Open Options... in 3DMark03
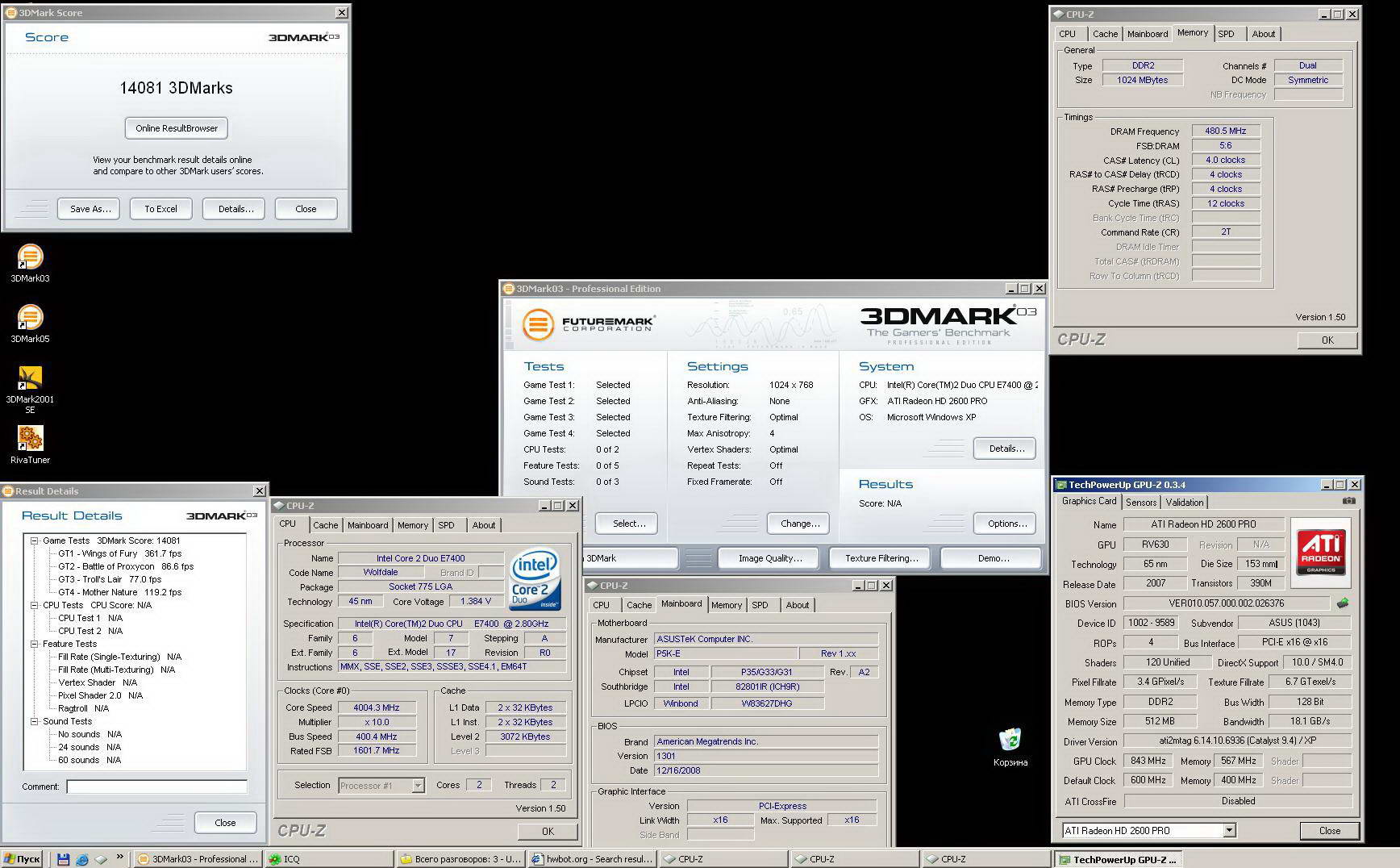This screenshot has height=868, width=1400. click(x=1005, y=524)
